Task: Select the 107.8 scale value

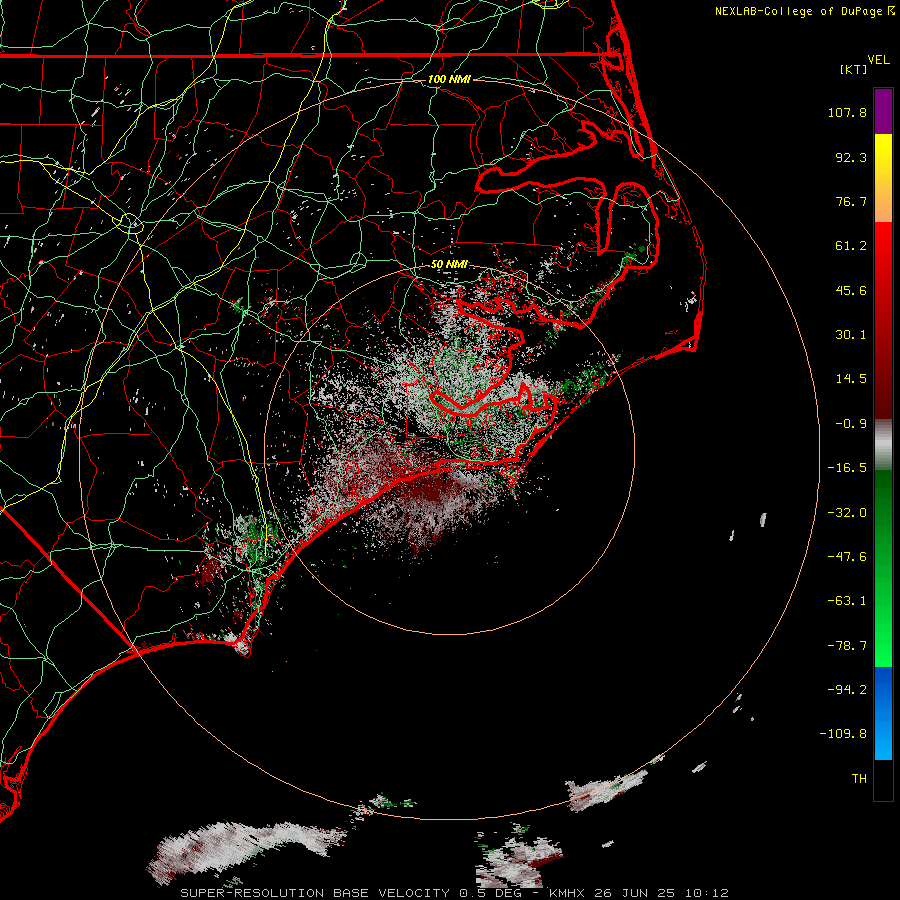Action: pos(847,112)
